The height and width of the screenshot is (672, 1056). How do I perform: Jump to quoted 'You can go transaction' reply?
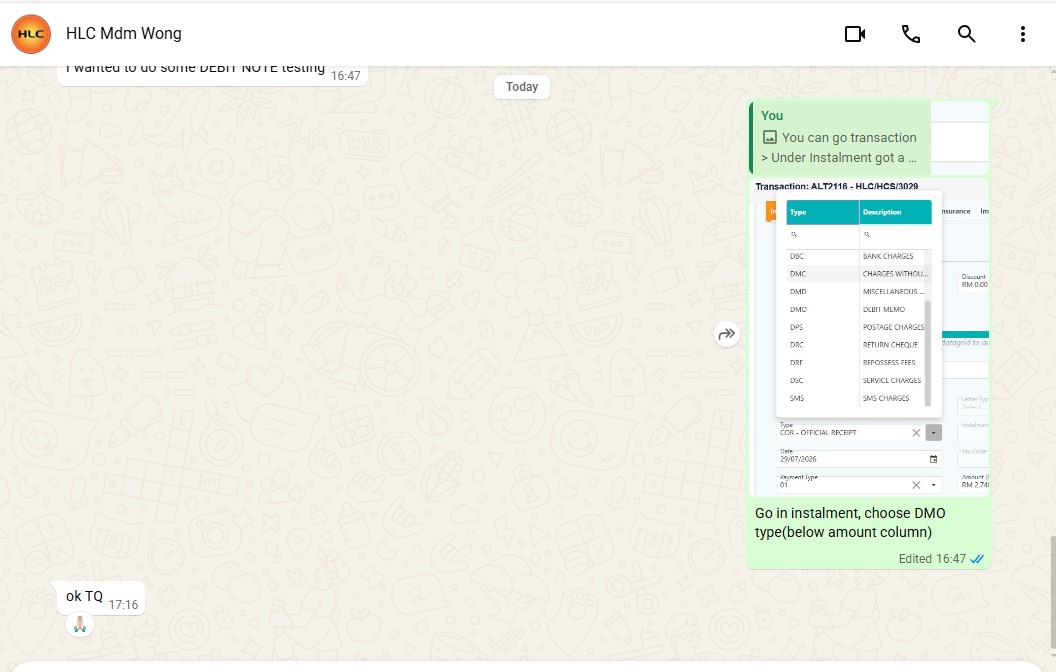869,137
